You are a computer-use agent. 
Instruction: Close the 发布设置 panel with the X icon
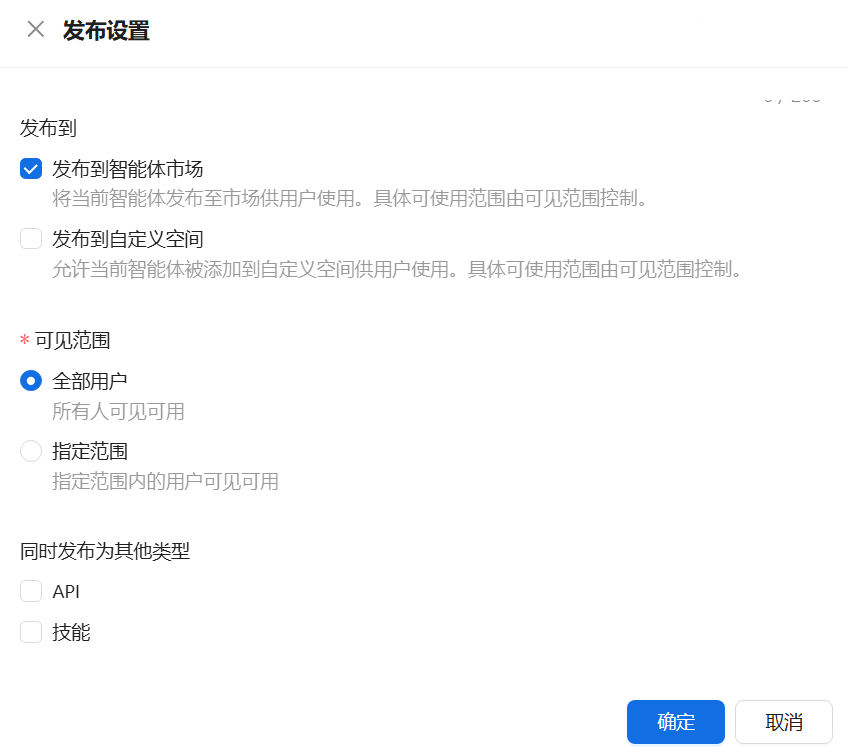[x=36, y=30]
